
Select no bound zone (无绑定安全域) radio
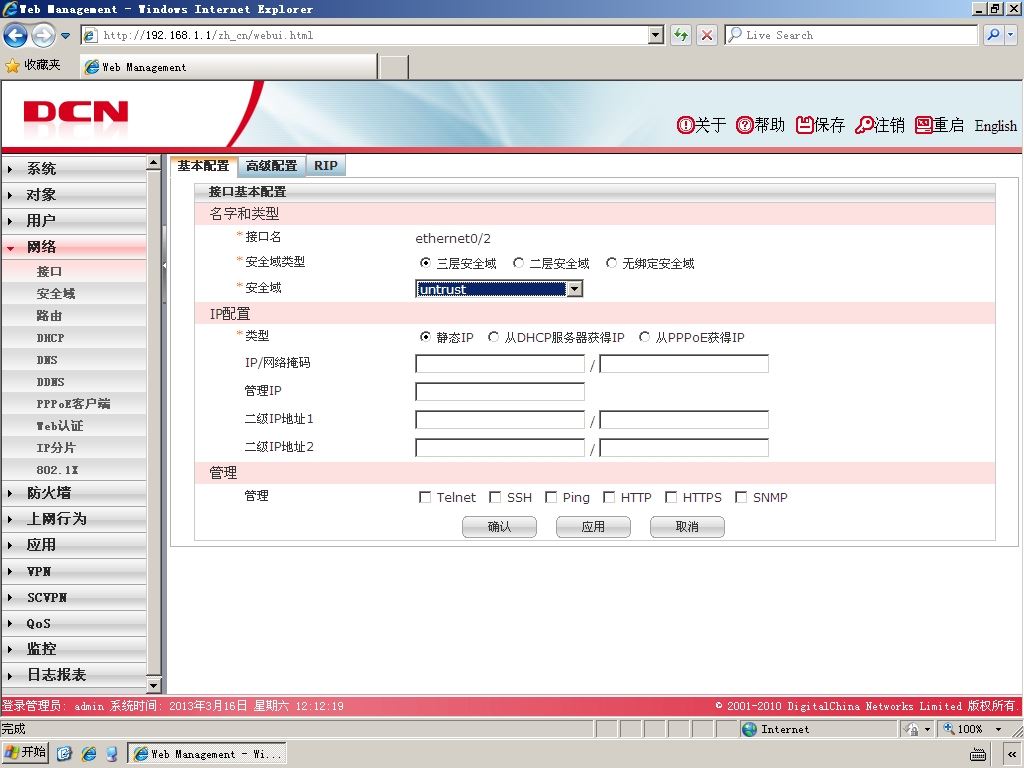point(611,263)
